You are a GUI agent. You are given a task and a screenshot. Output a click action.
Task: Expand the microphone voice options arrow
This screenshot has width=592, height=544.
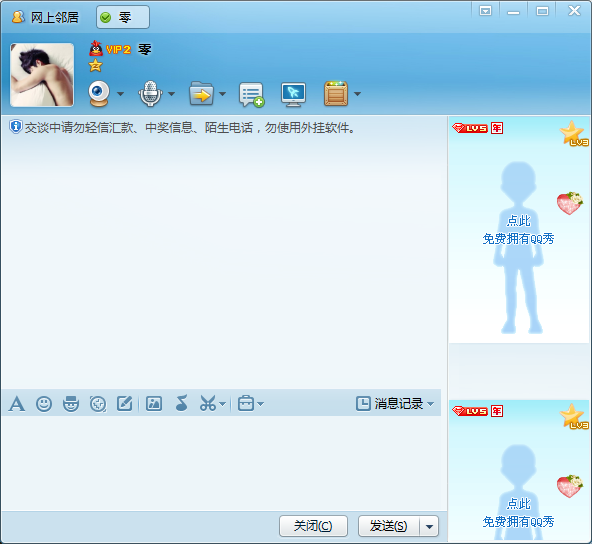[x=171, y=94]
